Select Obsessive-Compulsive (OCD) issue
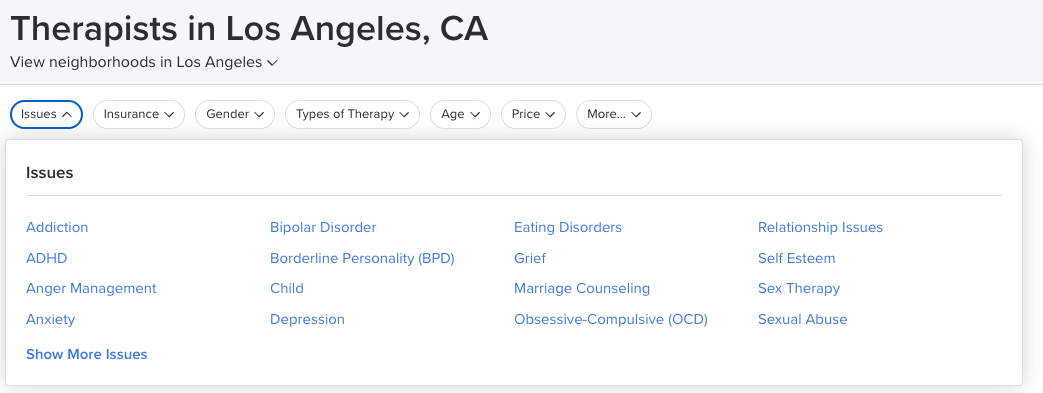 (x=611, y=319)
